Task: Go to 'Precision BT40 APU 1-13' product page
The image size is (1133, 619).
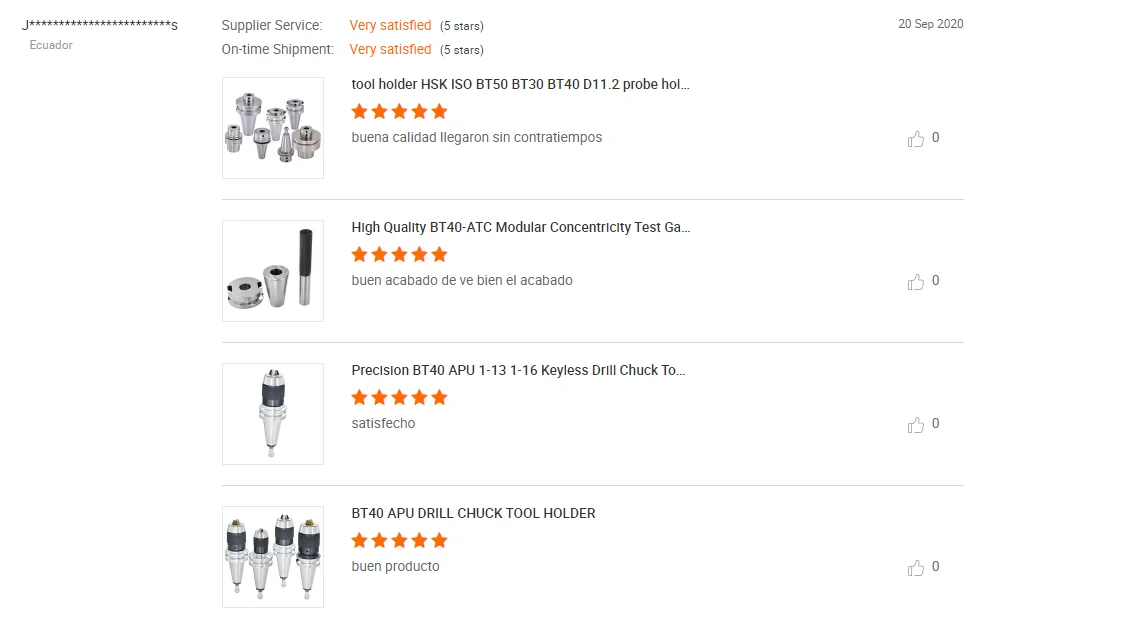Action: click(518, 370)
